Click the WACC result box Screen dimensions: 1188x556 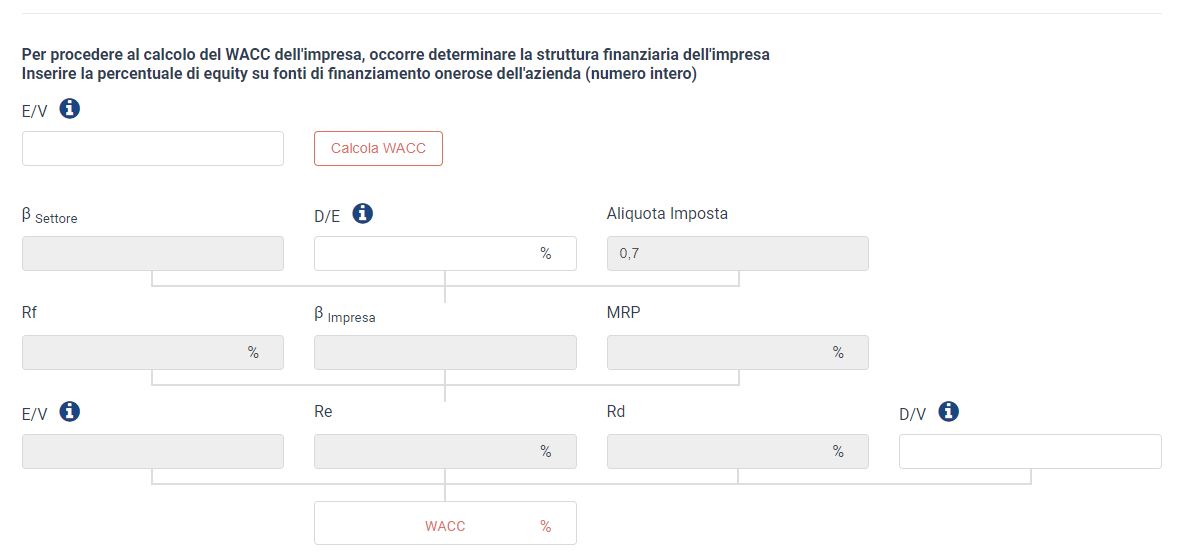coord(446,523)
